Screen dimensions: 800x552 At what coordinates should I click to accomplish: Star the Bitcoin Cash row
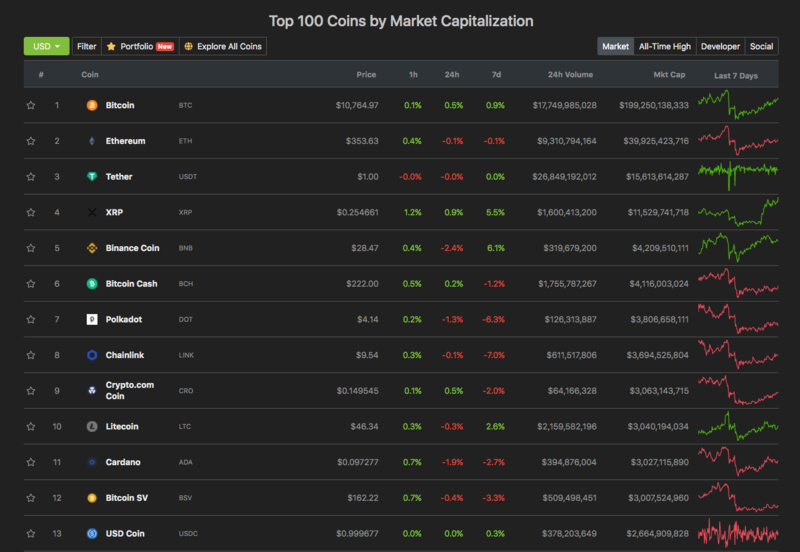pos(31,284)
